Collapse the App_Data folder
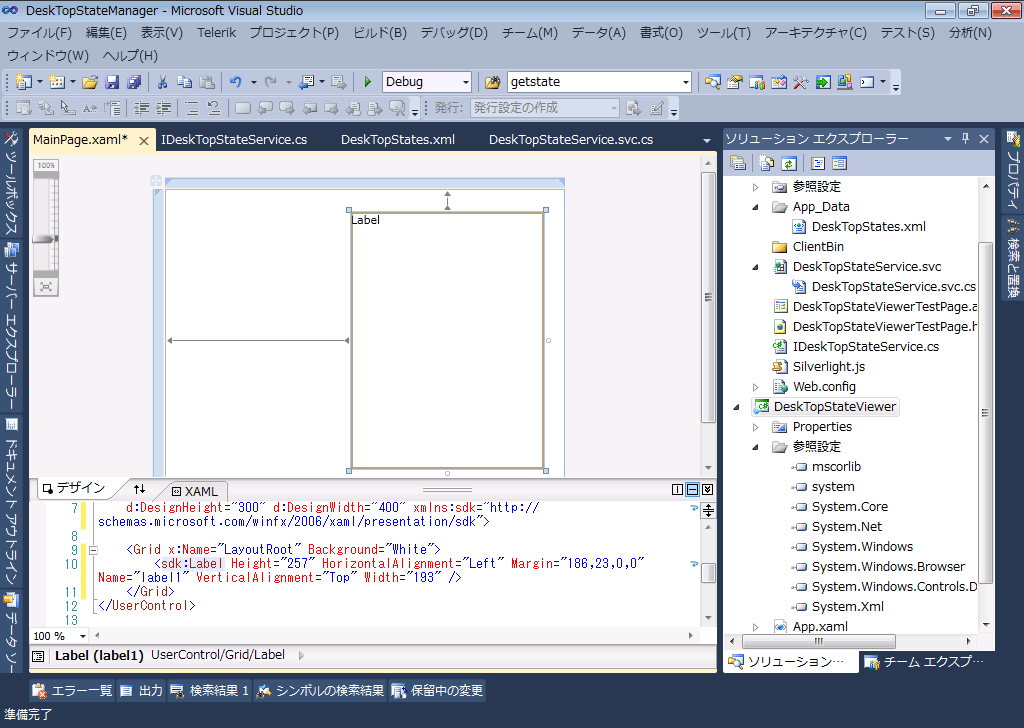Image resolution: width=1024 pixels, height=728 pixels. pyautogui.click(x=756, y=208)
